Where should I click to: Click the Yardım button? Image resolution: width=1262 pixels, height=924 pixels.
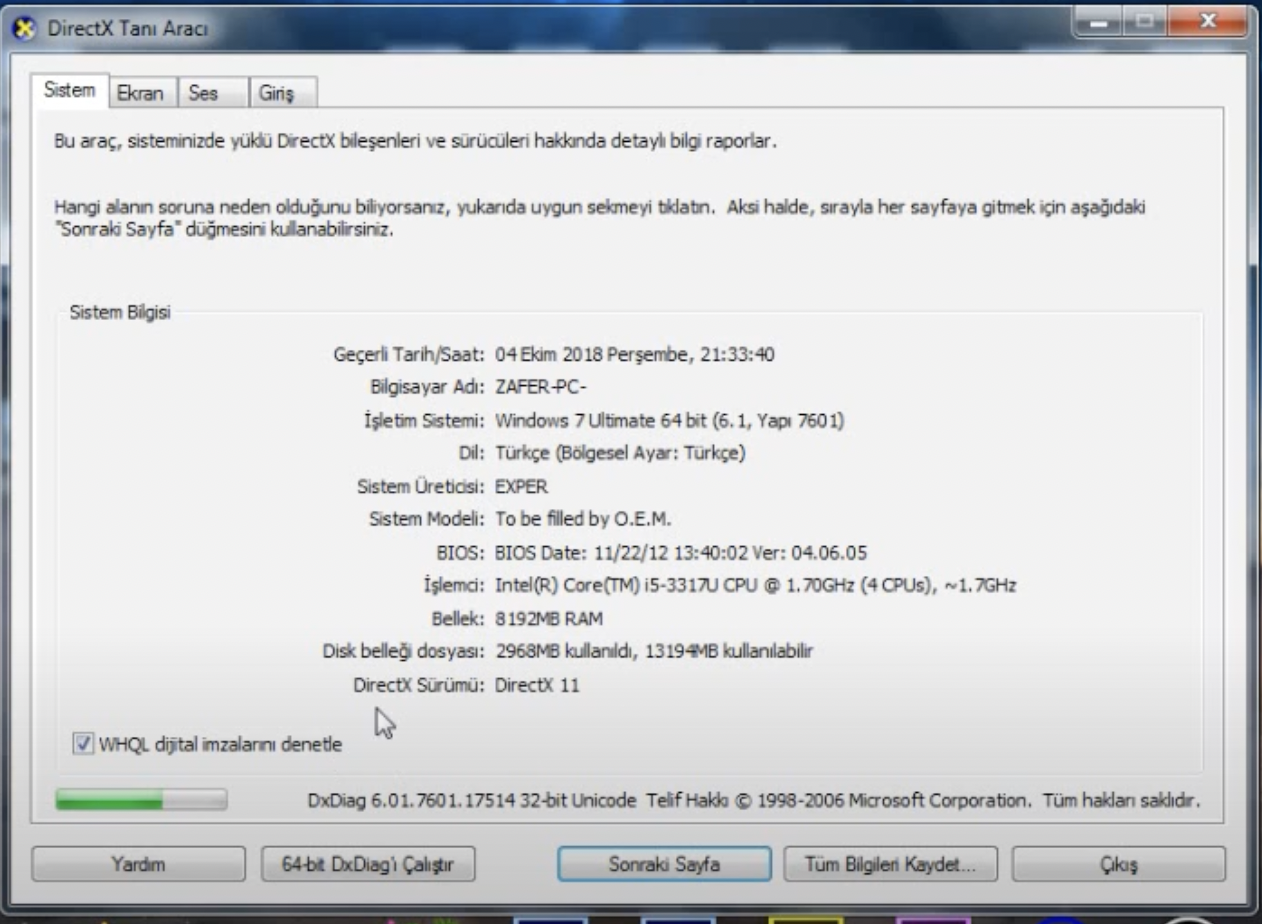click(138, 864)
